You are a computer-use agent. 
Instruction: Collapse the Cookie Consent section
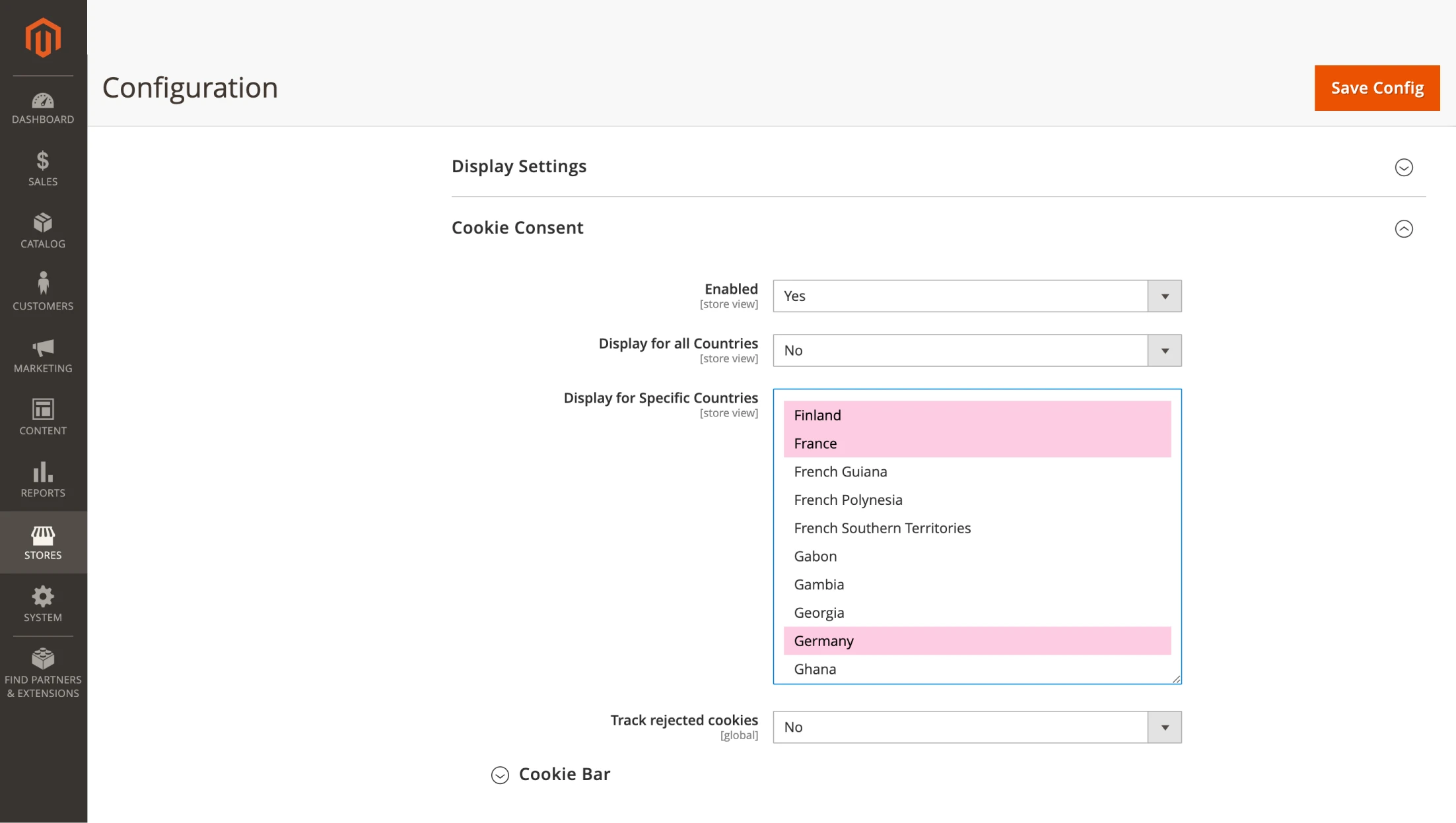[1404, 229]
